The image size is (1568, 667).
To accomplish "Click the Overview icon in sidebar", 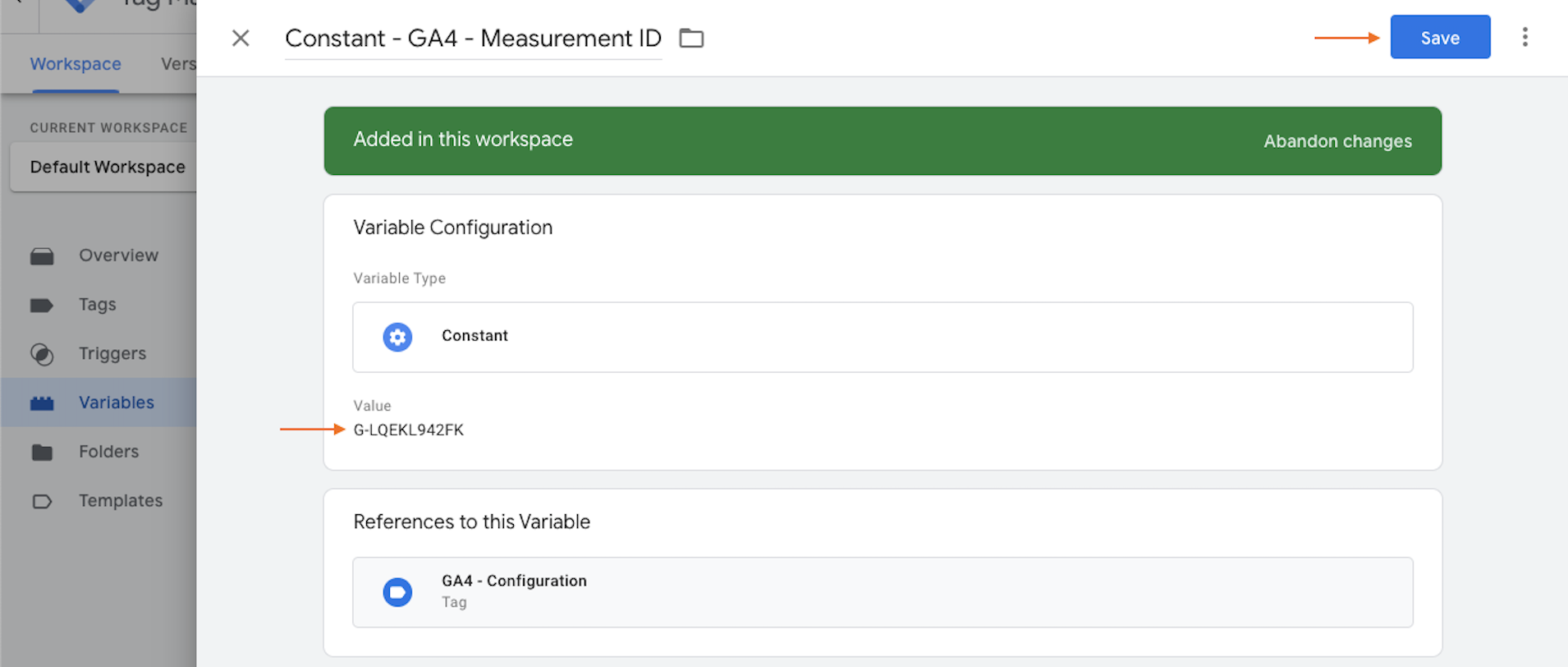I will click(42, 256).
